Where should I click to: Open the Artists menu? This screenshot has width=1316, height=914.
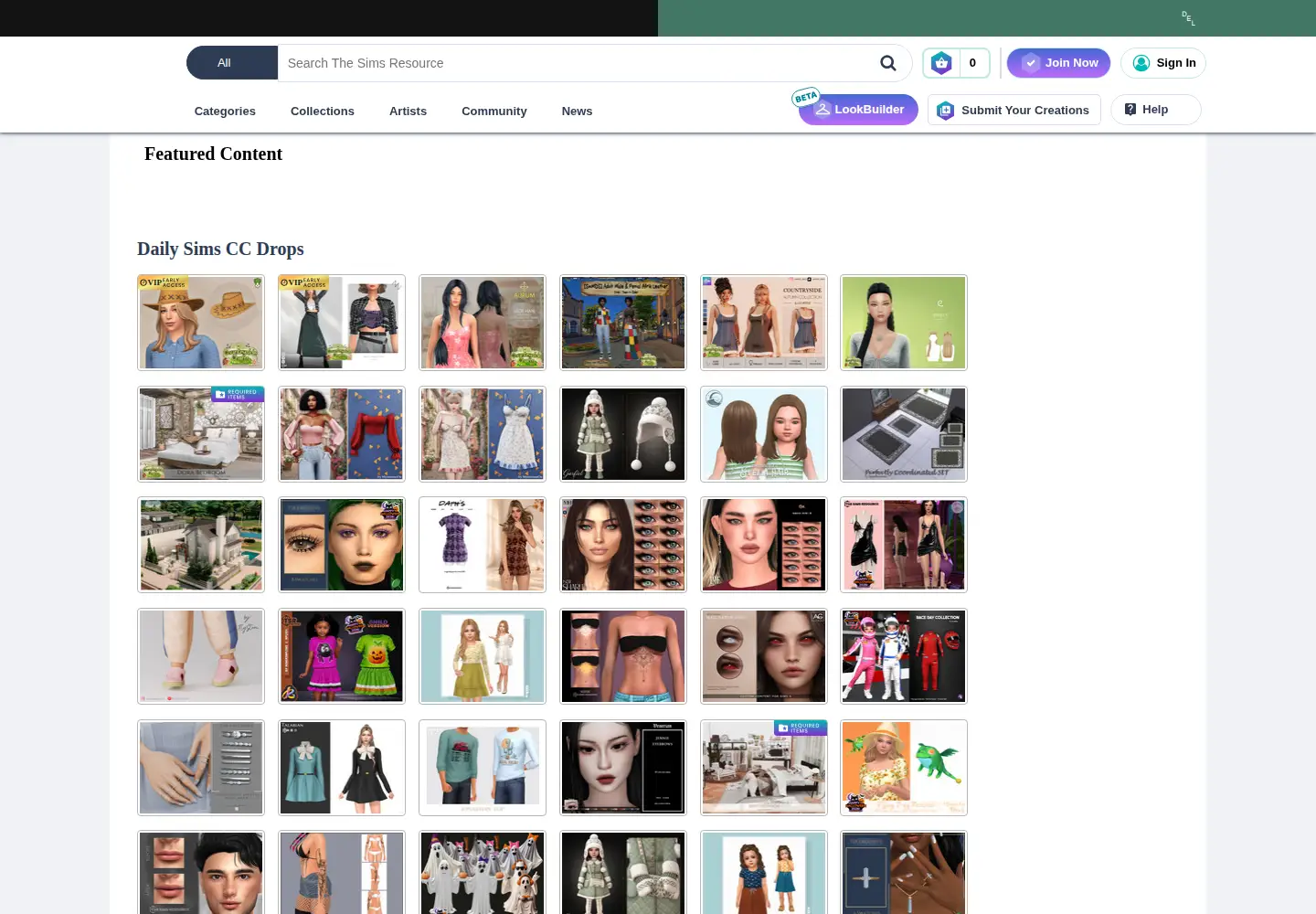(408, 112)
